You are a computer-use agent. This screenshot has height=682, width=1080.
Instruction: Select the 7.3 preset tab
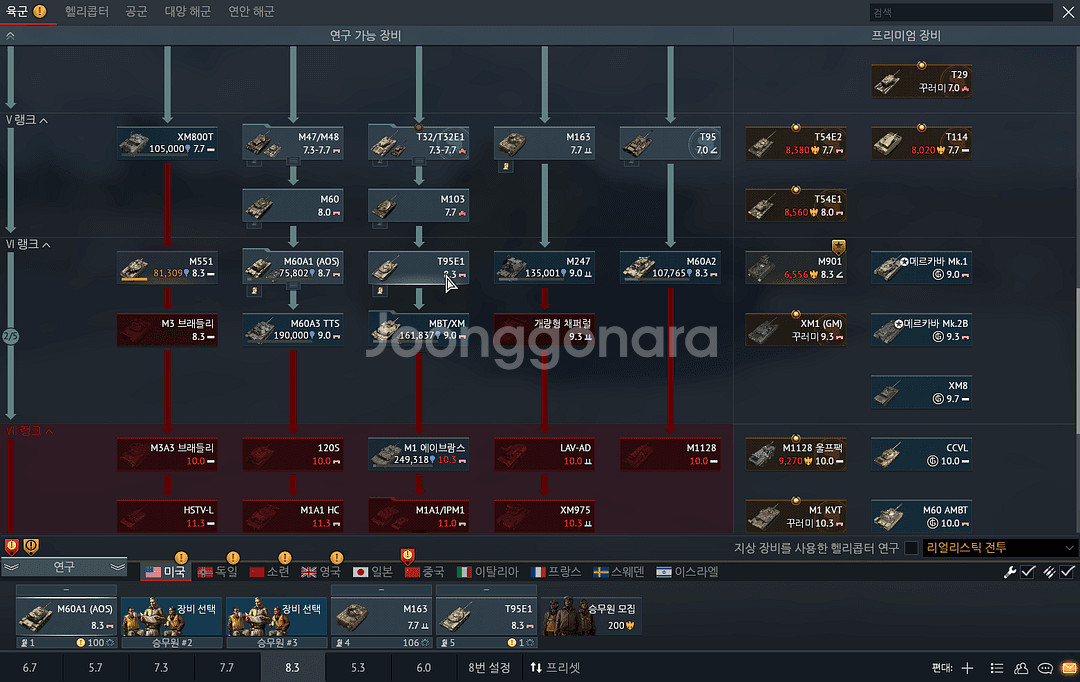point(161,668)
